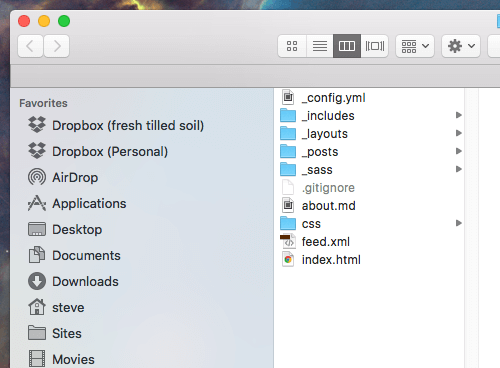
Task: Click the index.html file name
Action: (331, 260)
